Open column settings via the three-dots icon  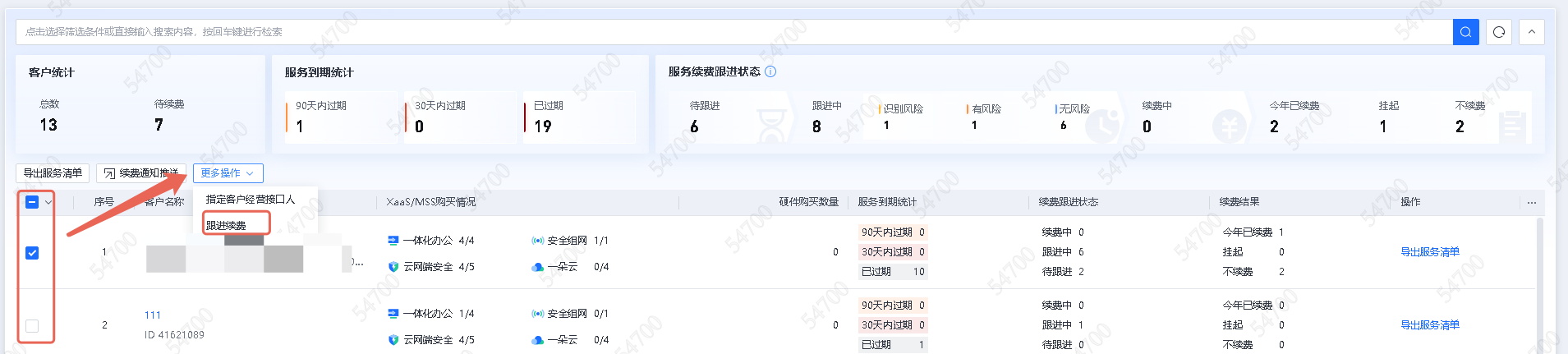[1532, 203]
